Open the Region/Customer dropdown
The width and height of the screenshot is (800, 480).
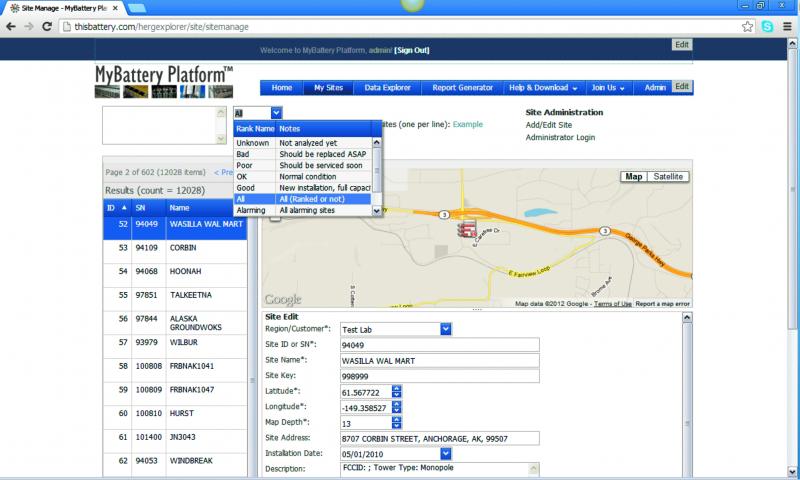coord(445,329)
